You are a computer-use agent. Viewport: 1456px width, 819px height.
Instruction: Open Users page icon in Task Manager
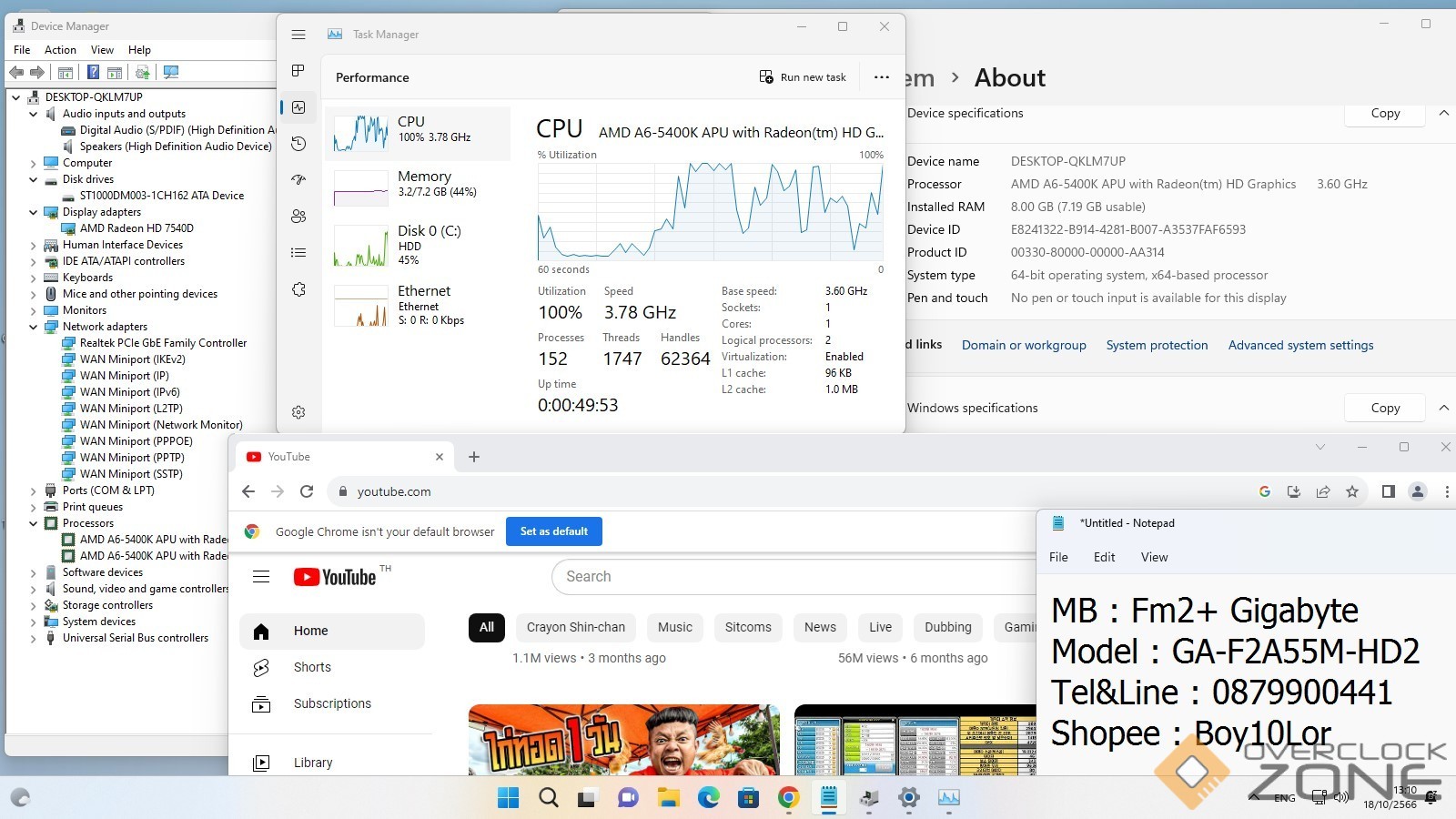click(x=298, y=217)
